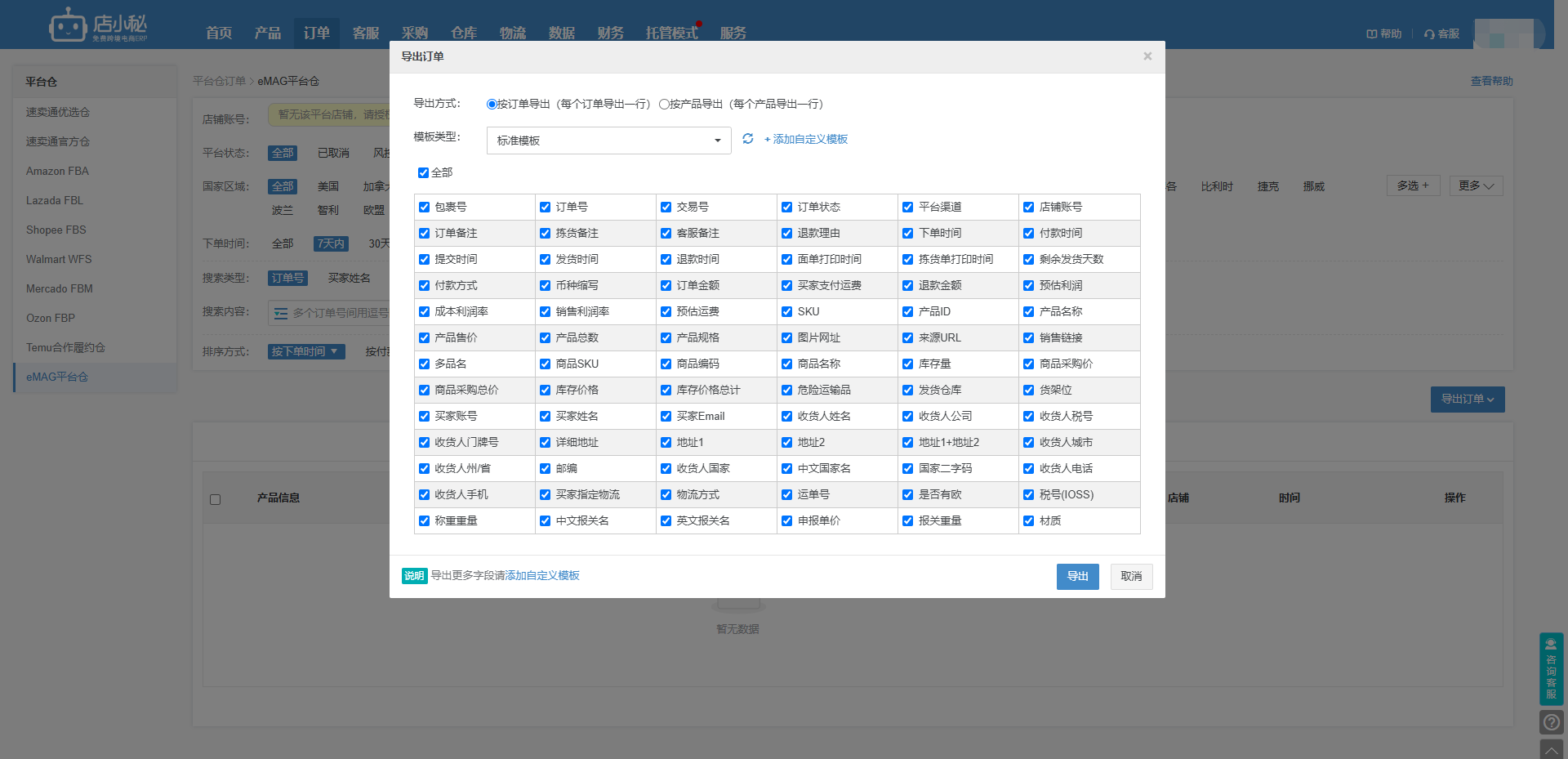This screenshot has height=759, width=1568.
Task: Toggle the 预估利润 checkbox
Action: tap(1028, 286)
